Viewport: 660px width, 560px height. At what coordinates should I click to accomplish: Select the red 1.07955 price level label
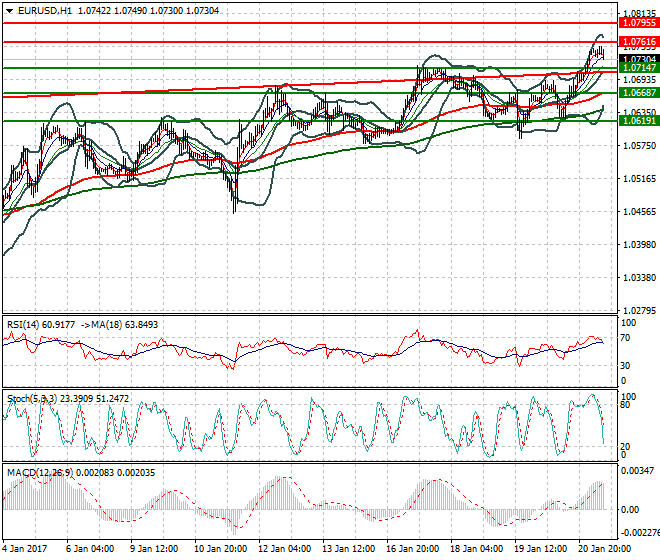(x=639, y=23)
